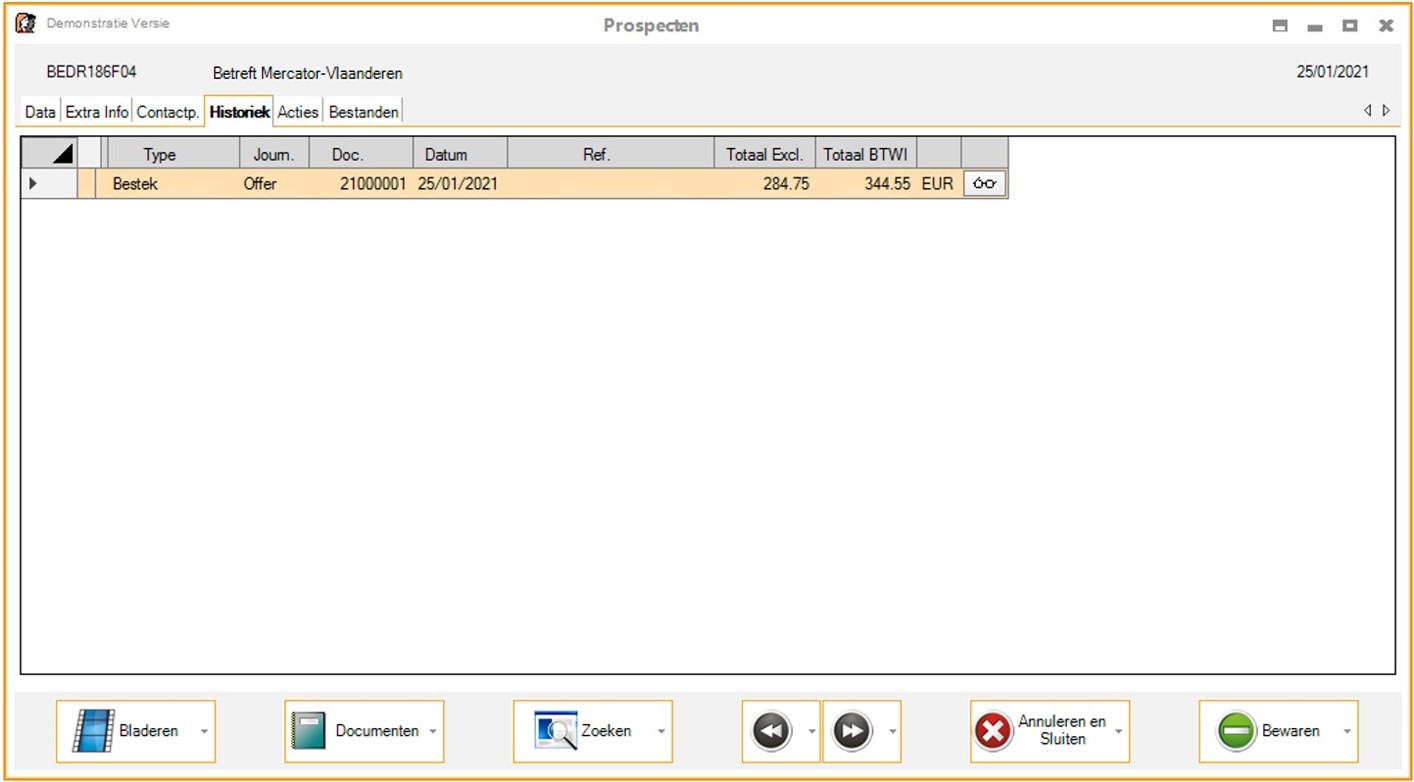Go to previous record with rewind button
The image size is (1414, 782).
pos(772,731)
